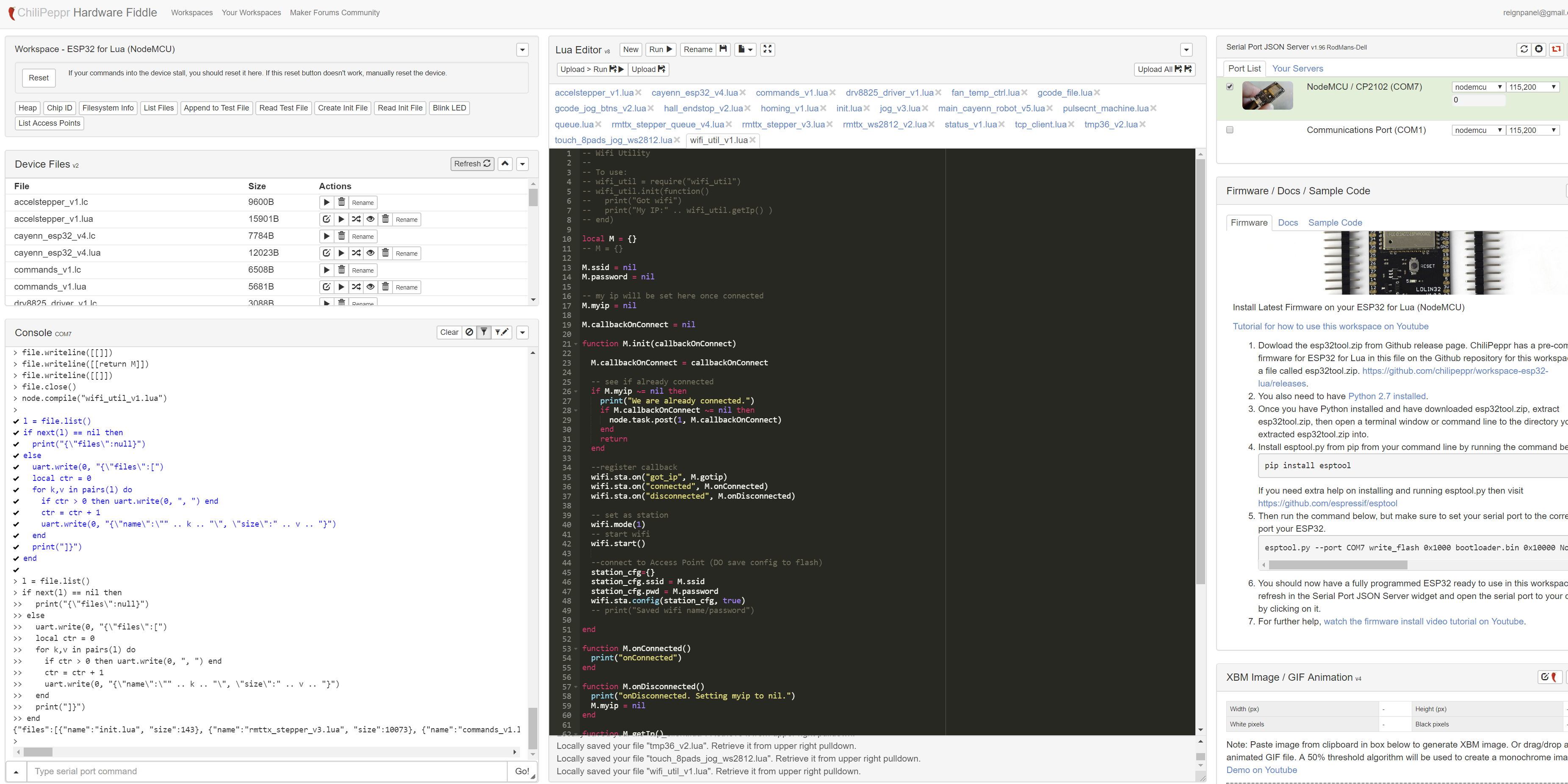Delete commands_v1.lua with its trash icon

(385, 287)
